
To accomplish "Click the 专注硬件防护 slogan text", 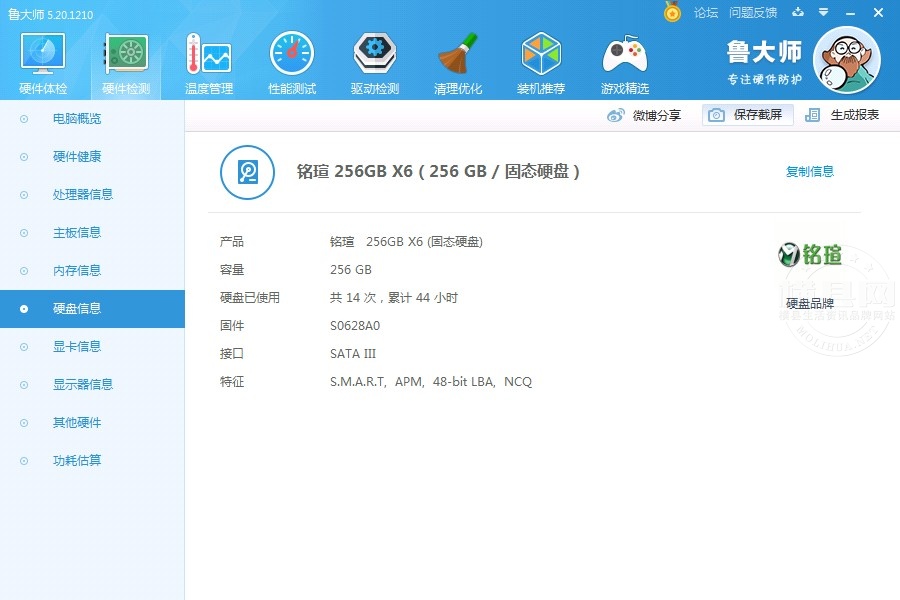I will (x=765, y=79).
